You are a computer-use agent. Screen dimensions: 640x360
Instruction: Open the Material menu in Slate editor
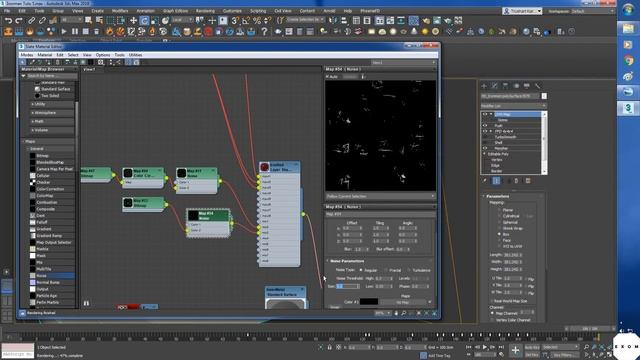coord(44,55)
